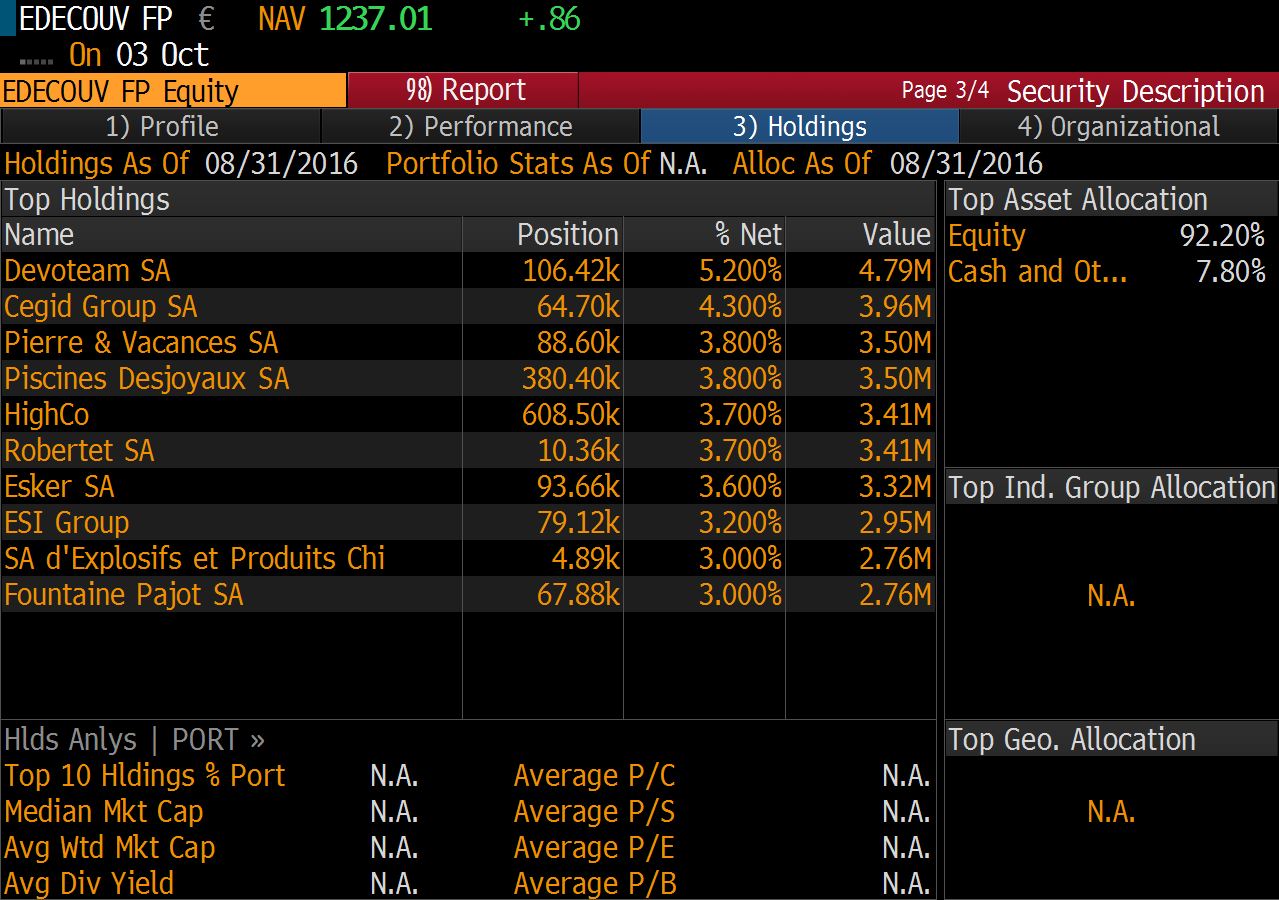1279x900 pixels.
Task: Open the Performance tab
Action: click(480, 127)
